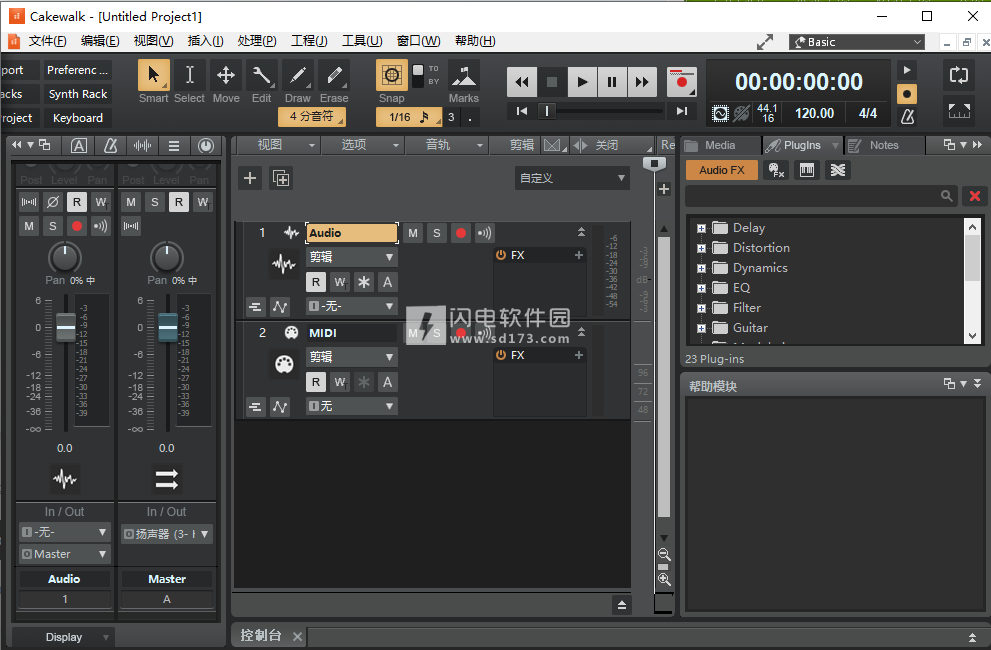991x650 pixels.
Task: Choose the Select tool
Action: pyautogui.click(x=189, y=75)
